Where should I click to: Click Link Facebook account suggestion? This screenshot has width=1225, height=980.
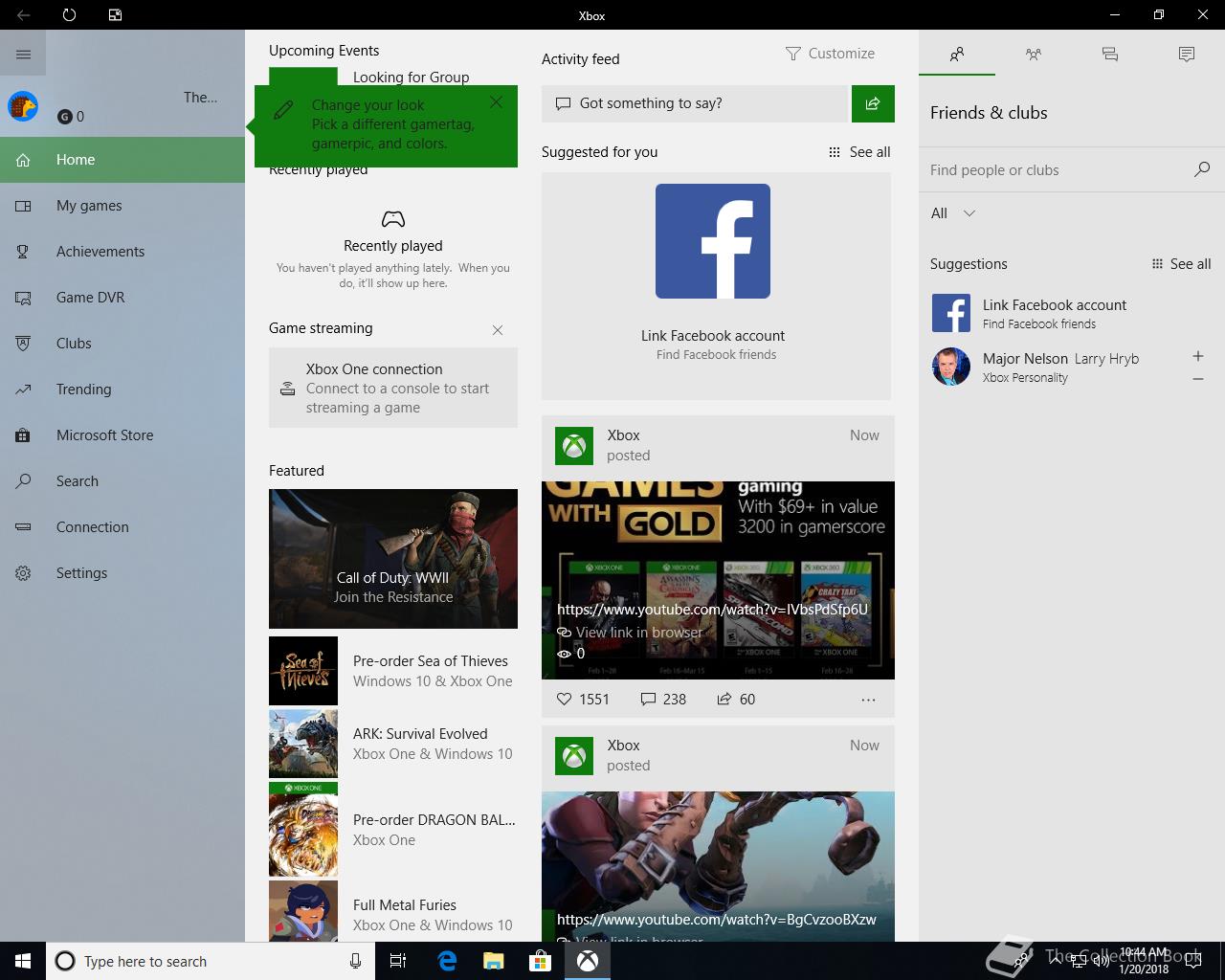point(1072,313)
